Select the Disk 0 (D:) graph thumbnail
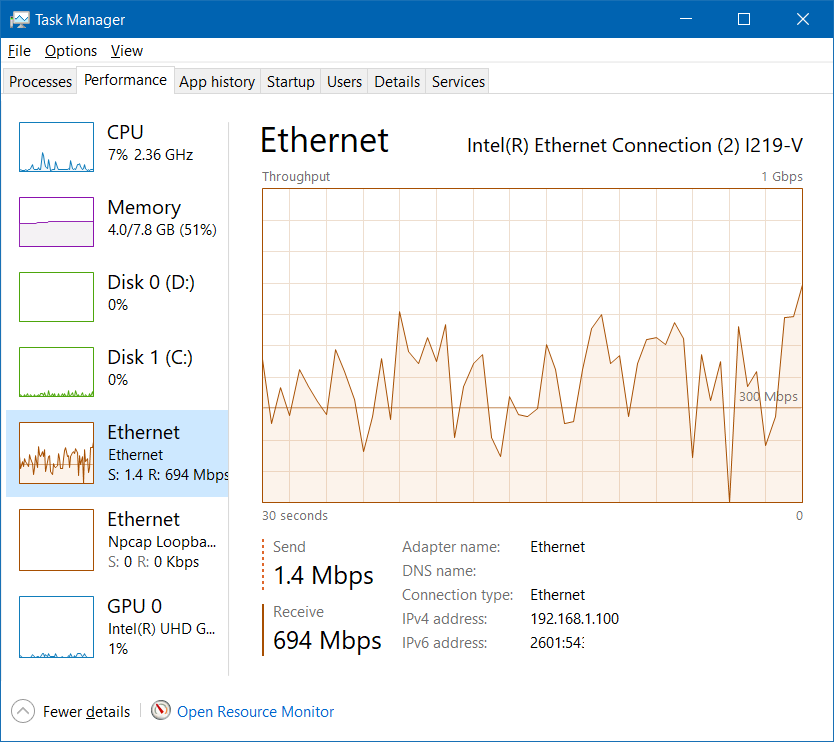This screenshot has height=750, width=839. click(57, 297)
